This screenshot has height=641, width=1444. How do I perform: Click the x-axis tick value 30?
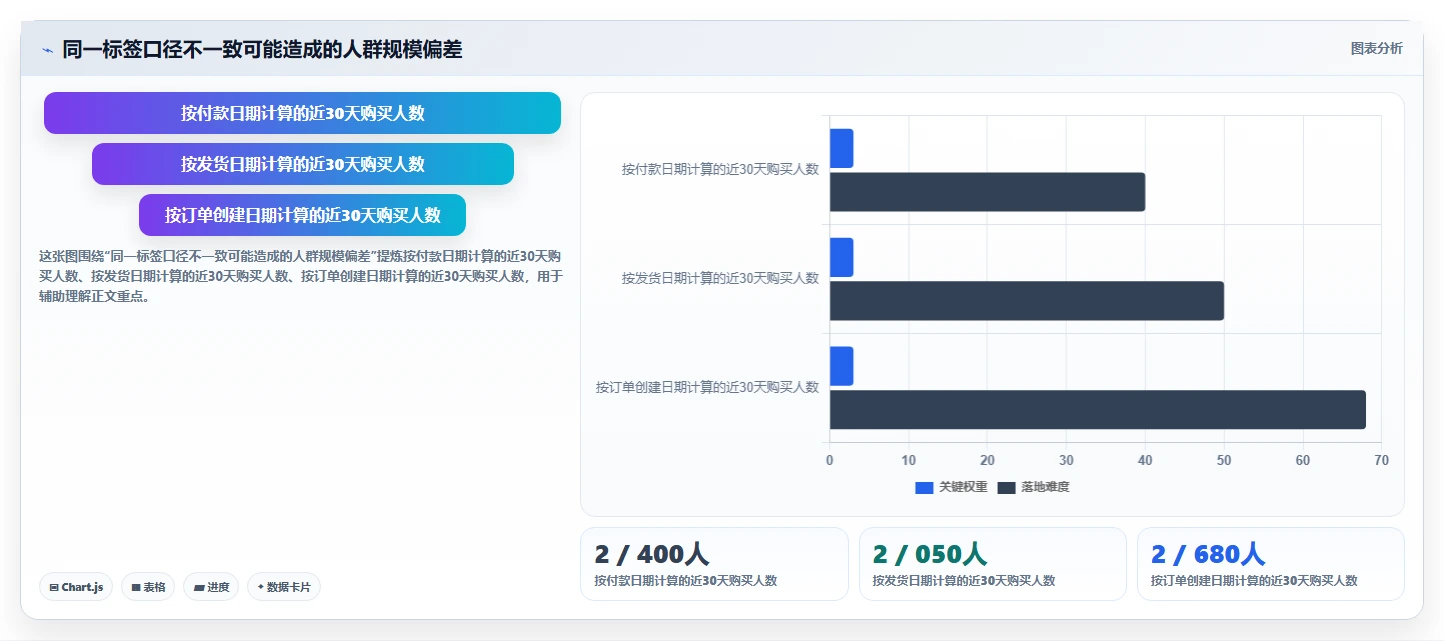point(1066,460)
